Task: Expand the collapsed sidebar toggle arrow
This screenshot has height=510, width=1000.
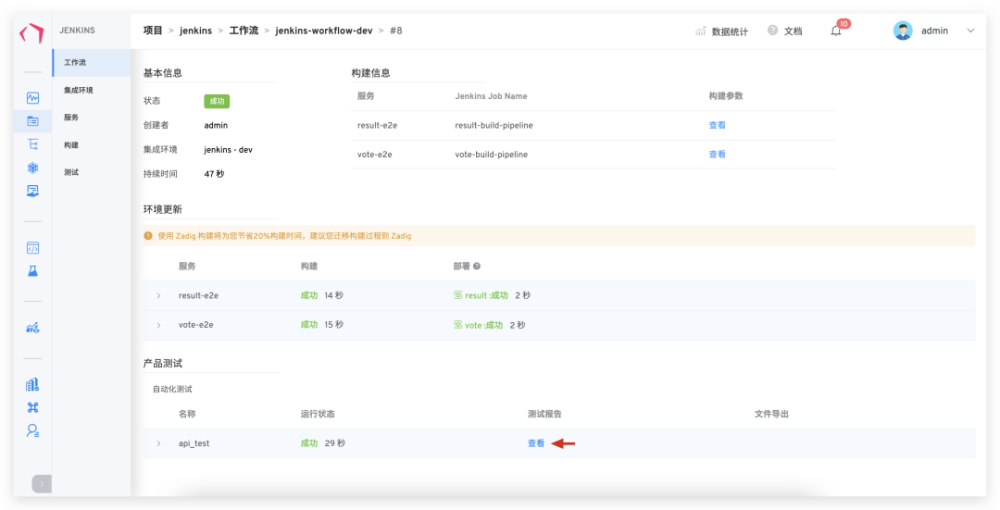Action: point(41,484)
